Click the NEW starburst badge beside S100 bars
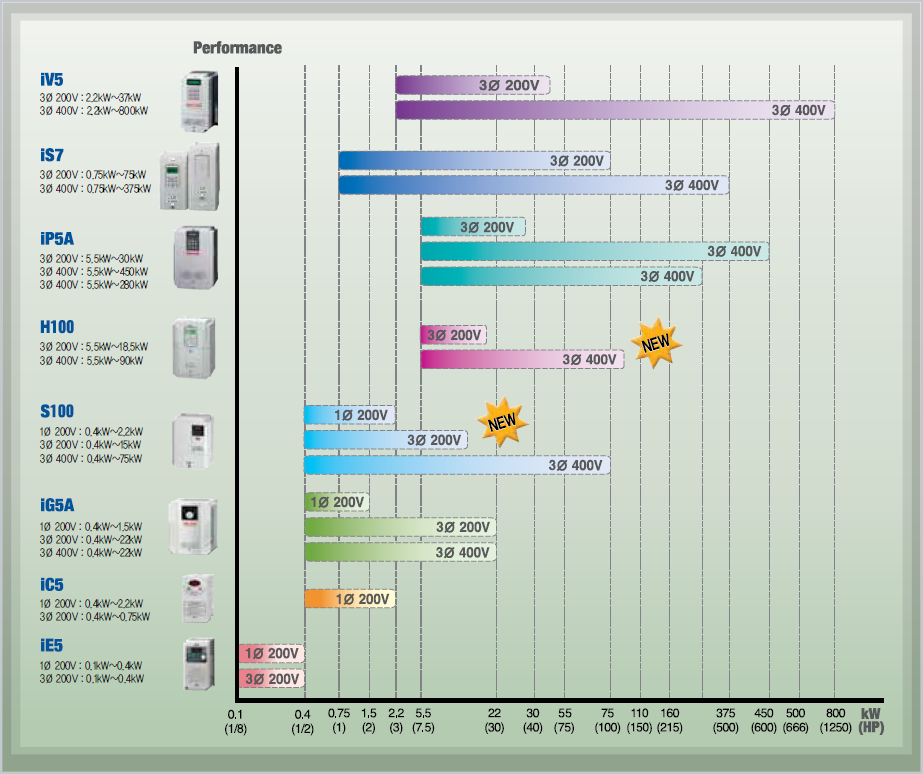The width and height of the screenshot is (923, 774). (503, 421)
